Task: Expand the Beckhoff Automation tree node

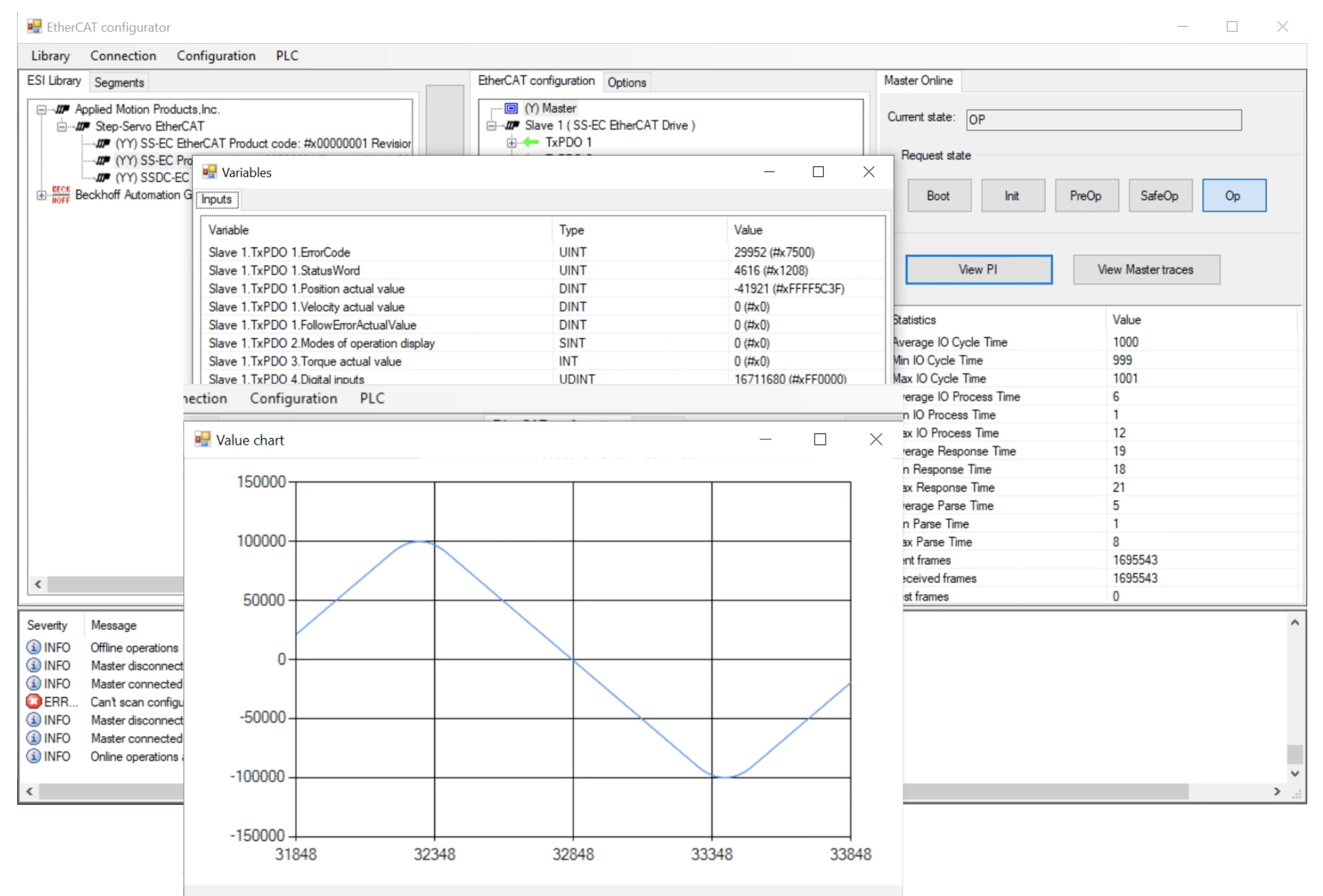Action: pyautogui.click(x=41, y=195)
